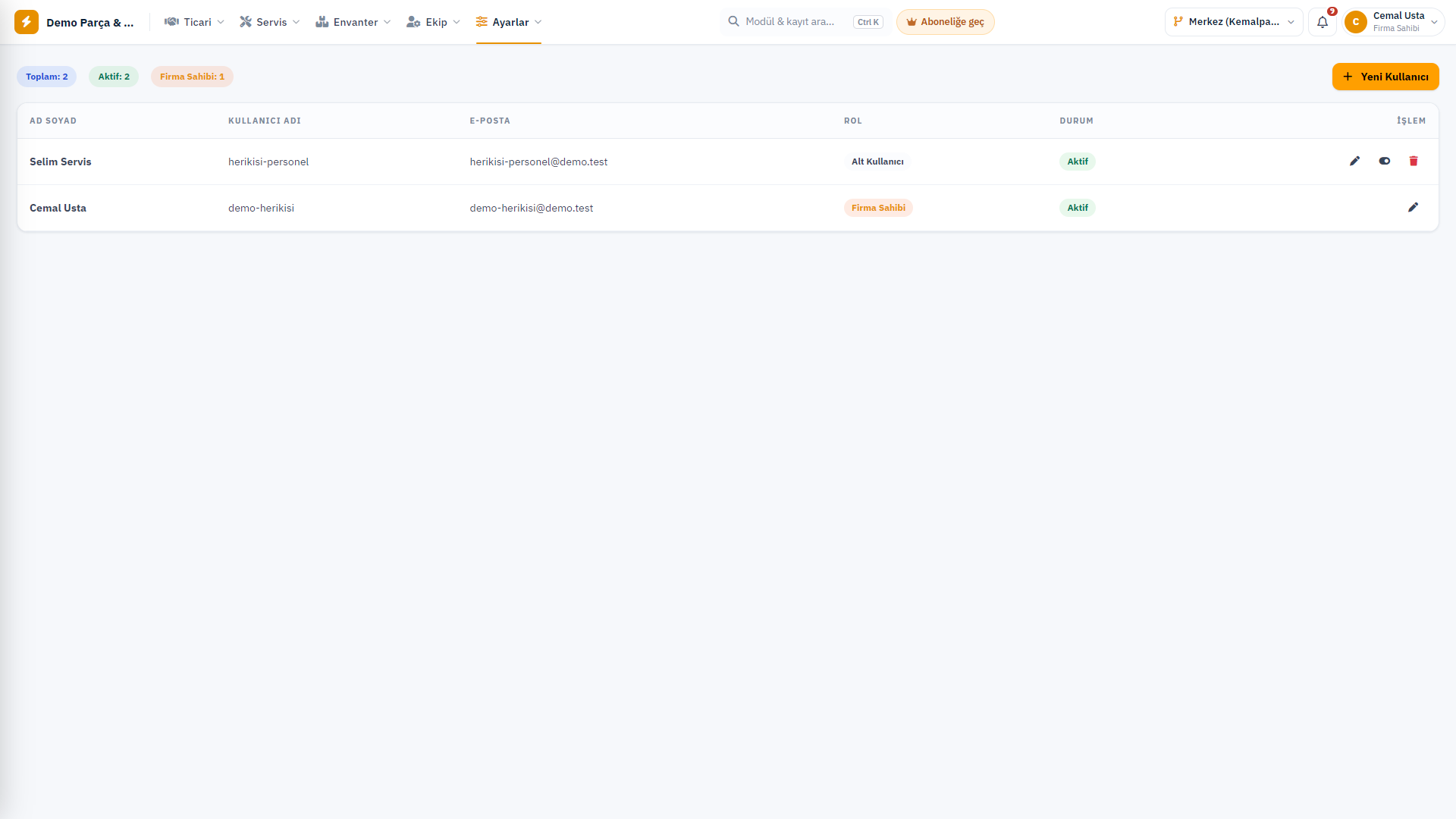Click Aktif status for Cemal Usta
This screenshot has height=819, width=1456.
[x=1078, y=208]
